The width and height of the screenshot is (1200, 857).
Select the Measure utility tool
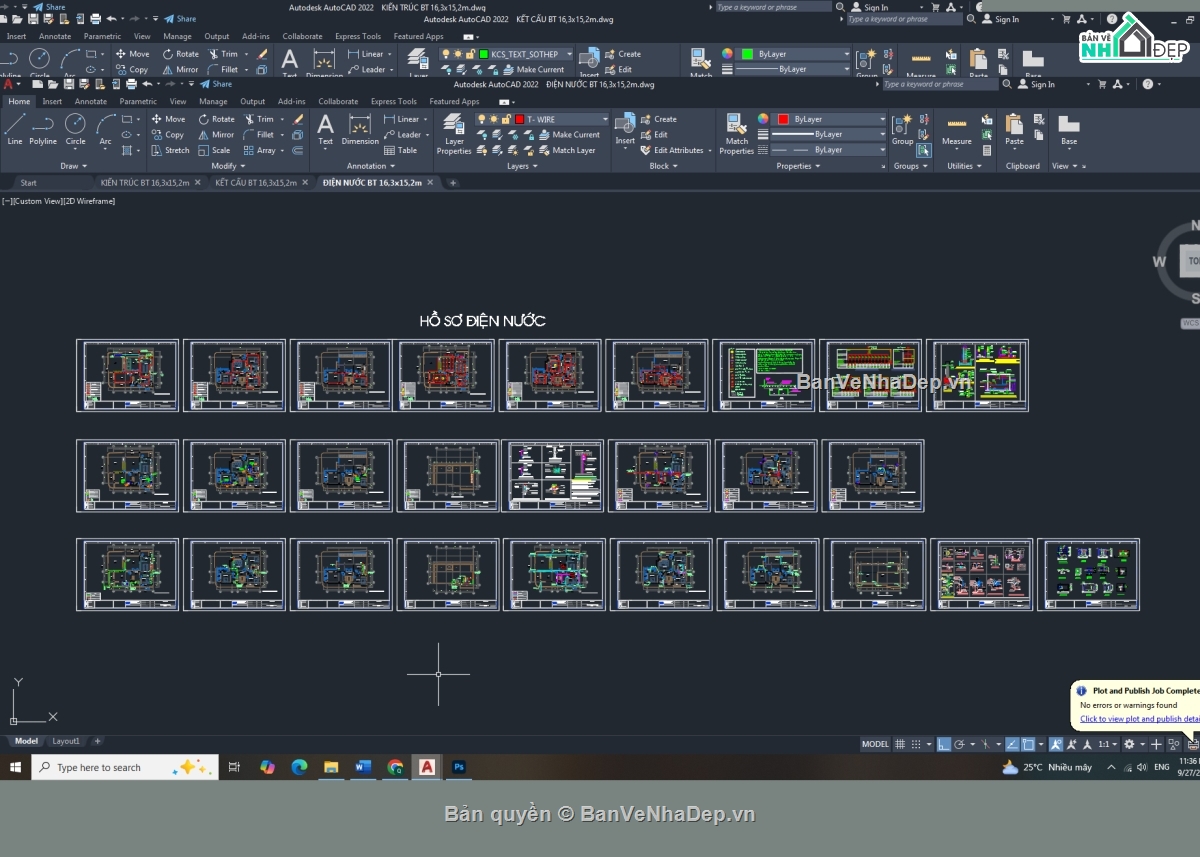[x=956, y=129]
